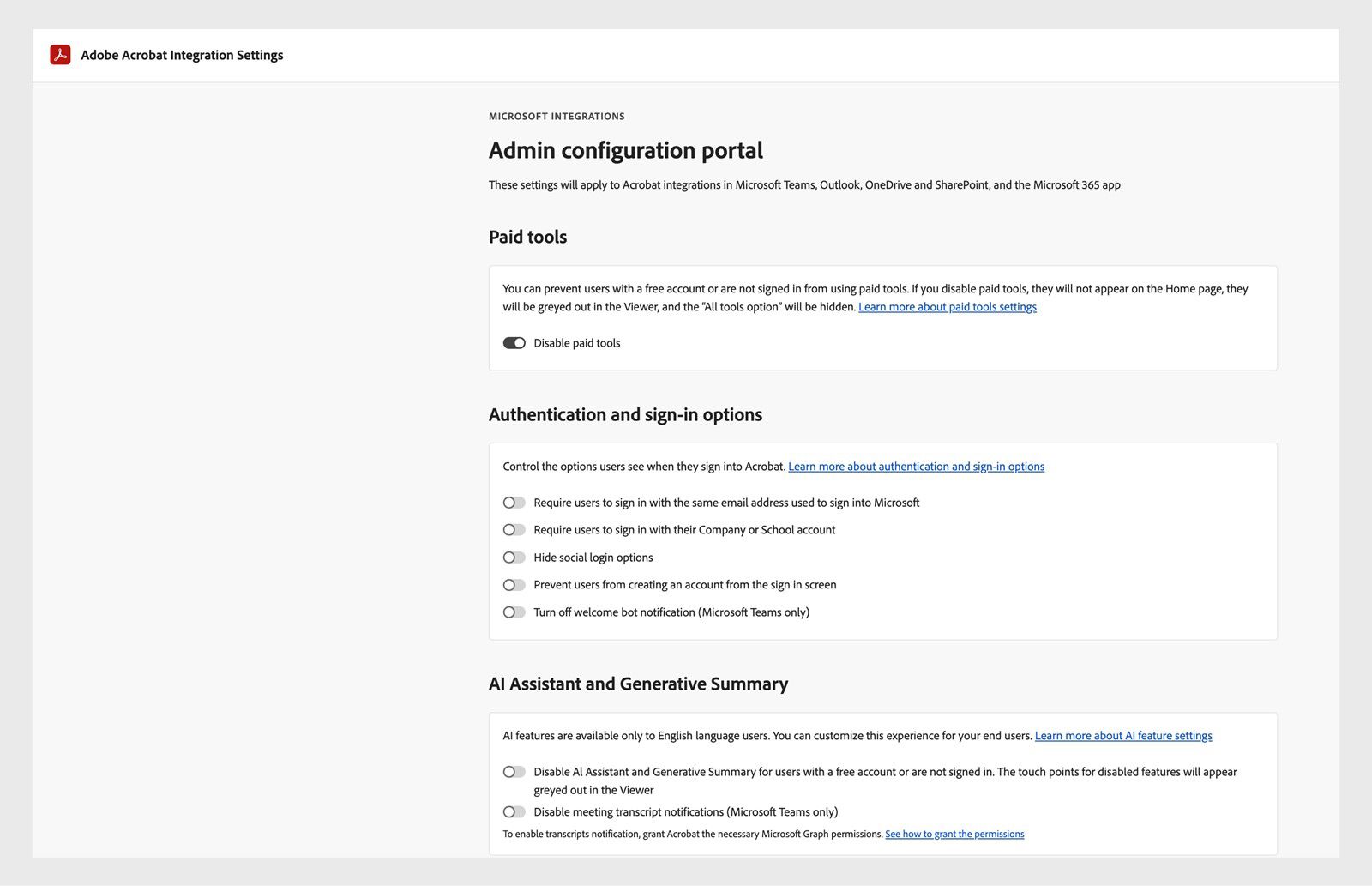This screenshot has height=886, width=1372.
Task: Turn on "Disable meeting transcript notifications"
Action: 514,811
